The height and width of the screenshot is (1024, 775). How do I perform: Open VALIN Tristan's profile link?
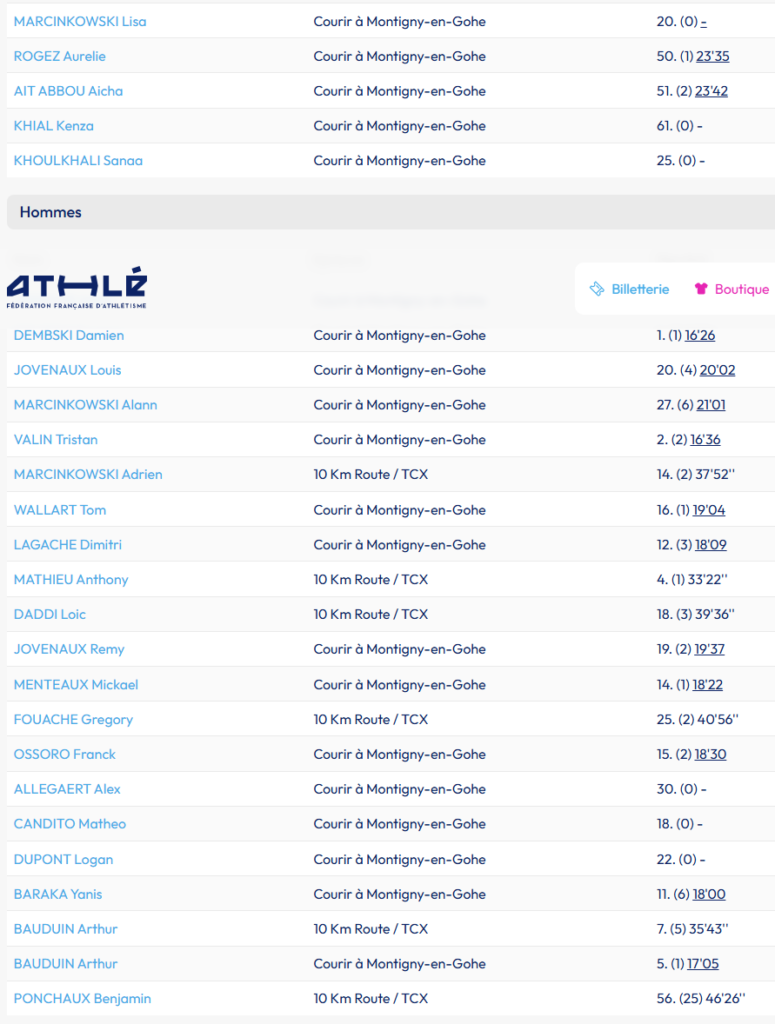[x=56, y=440]
